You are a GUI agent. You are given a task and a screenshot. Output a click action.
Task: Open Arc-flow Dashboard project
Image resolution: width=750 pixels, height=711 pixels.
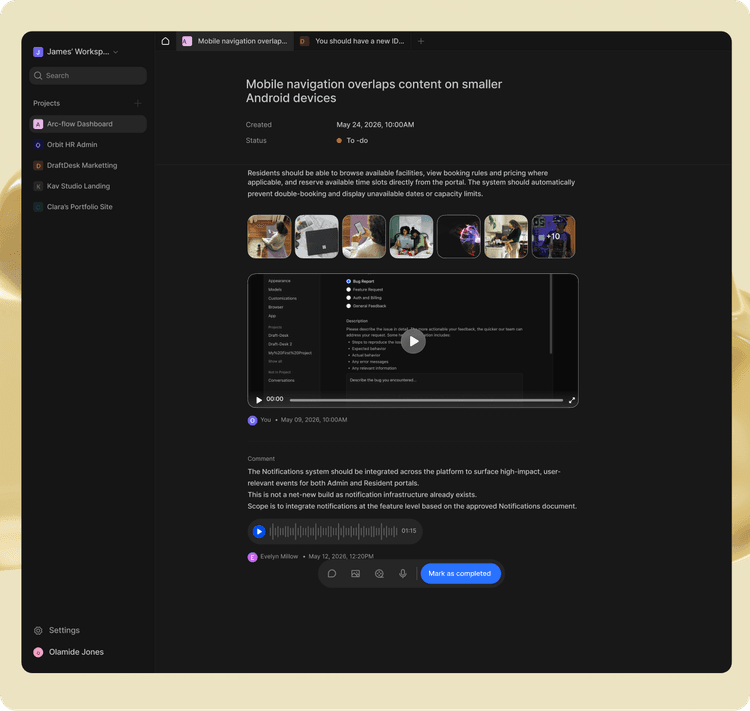click(88, 124)
